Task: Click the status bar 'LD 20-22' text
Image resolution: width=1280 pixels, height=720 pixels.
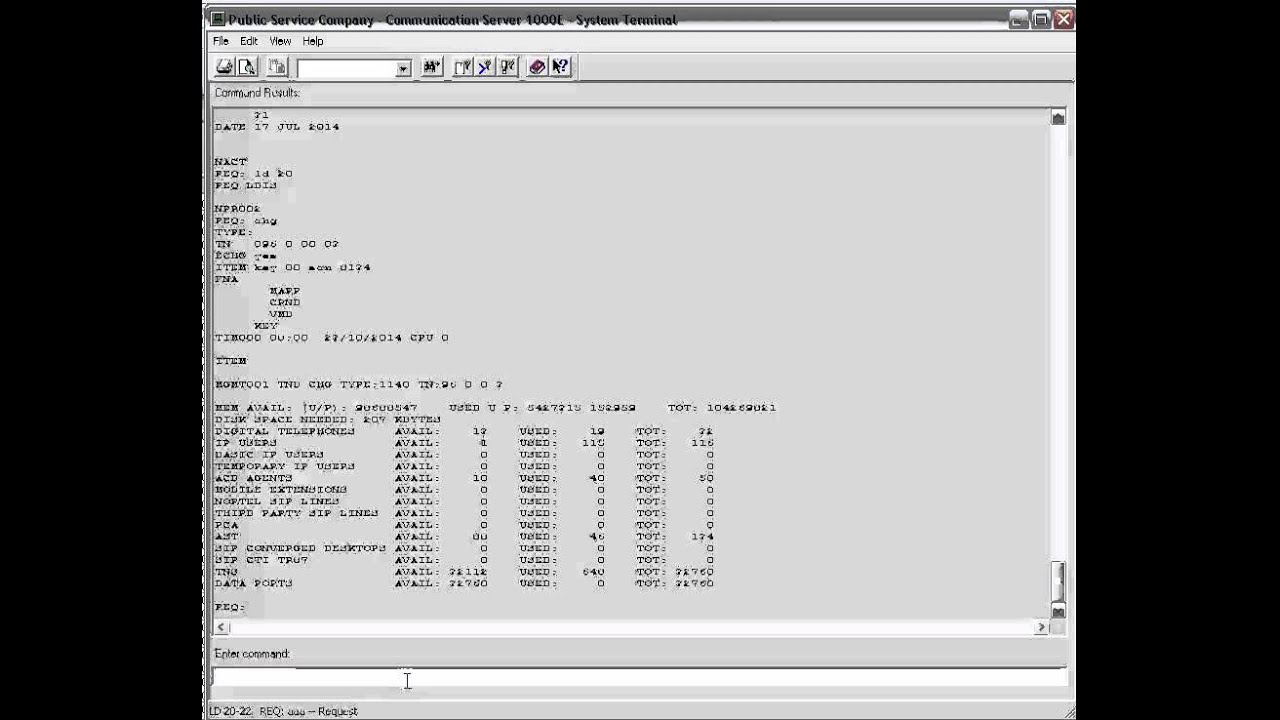Action: (x=231, y=711)
